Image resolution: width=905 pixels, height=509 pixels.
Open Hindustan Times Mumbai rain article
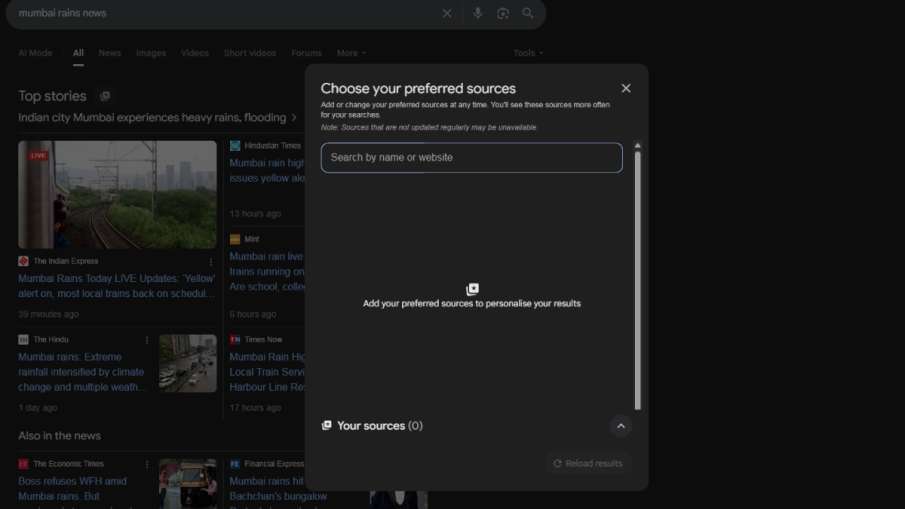point(267,171)
